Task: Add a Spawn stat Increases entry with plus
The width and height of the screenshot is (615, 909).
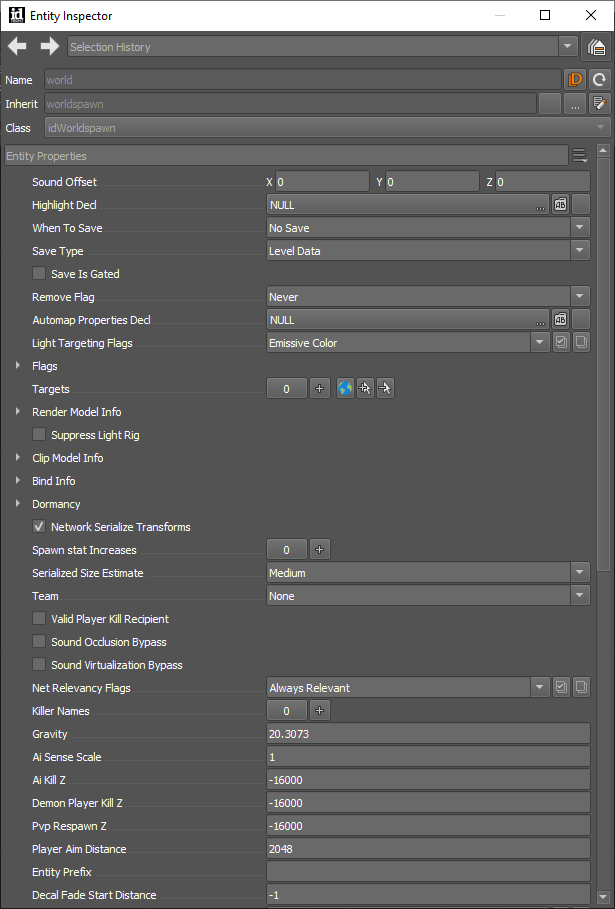Action: (319, 550)
